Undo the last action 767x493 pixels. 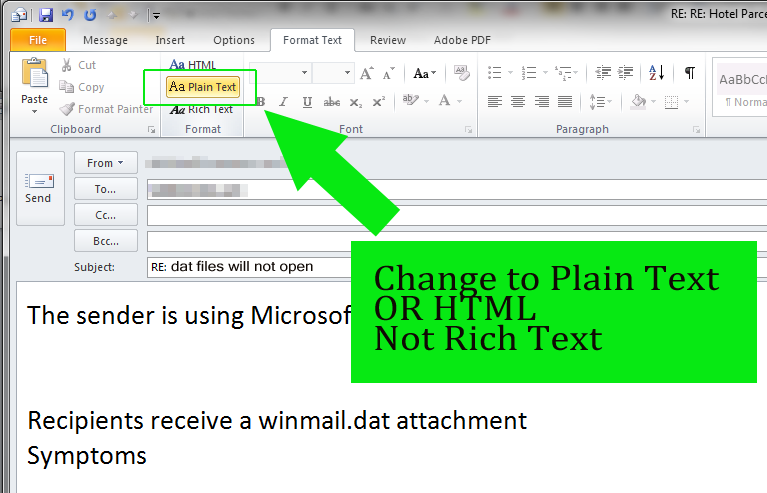click(x=68, y=15)
